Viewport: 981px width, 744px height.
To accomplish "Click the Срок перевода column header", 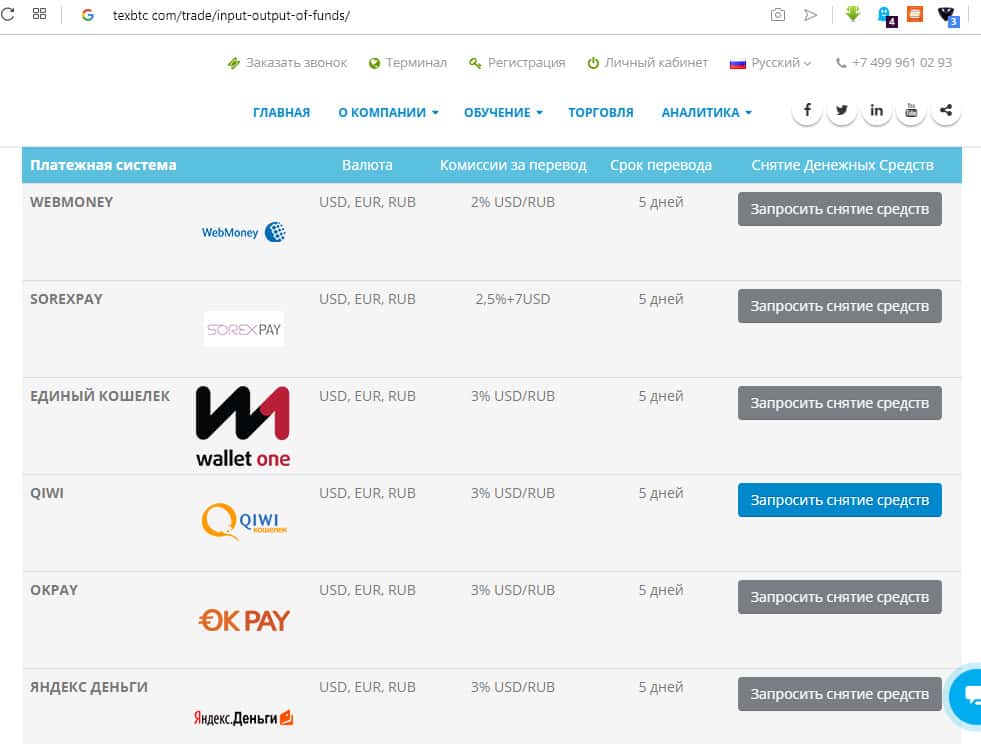I will click(x=661, y=165).
